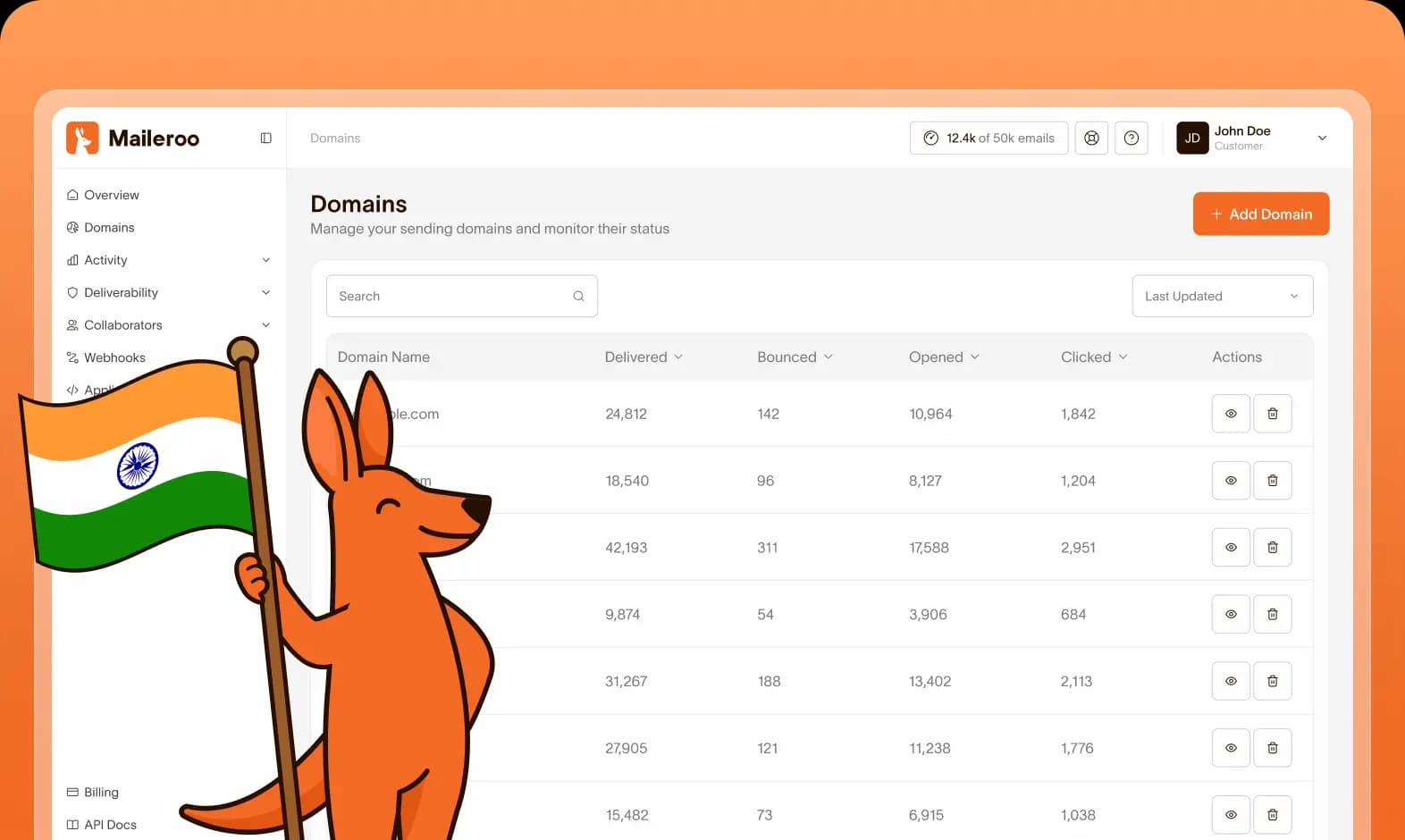View the domain with 24,812 delivered

(1231, 414)
